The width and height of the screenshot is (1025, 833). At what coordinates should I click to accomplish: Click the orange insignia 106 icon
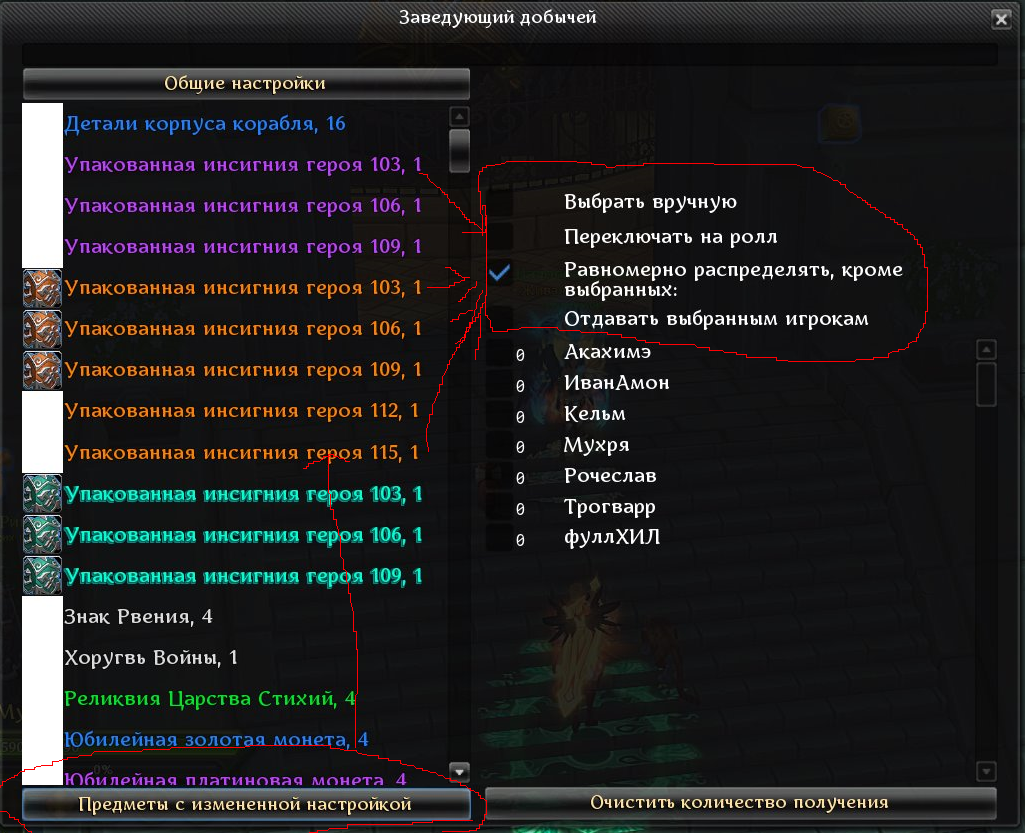click(x=42, y=329)
